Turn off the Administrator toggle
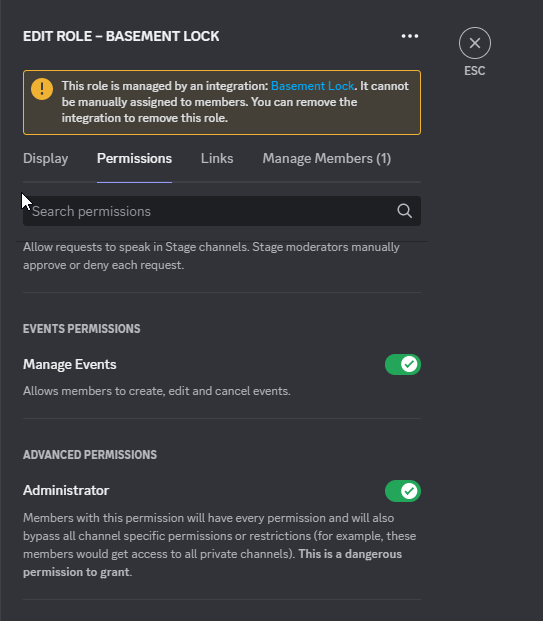This screenshot has width=543, height=621. point(402,491)
